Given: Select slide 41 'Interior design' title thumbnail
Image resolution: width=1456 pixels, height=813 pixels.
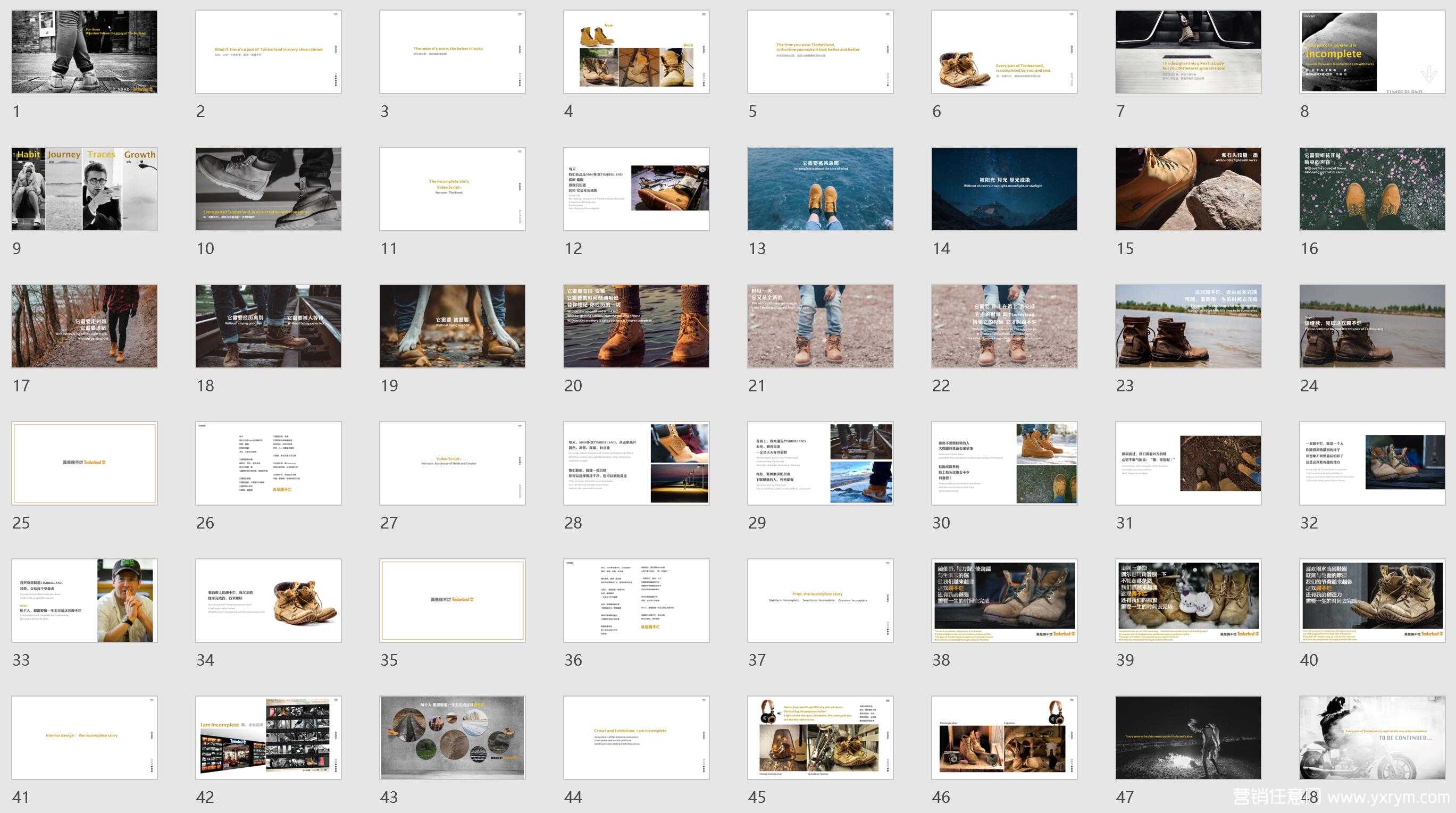Looking at the screenshot, I should [84, 738].
